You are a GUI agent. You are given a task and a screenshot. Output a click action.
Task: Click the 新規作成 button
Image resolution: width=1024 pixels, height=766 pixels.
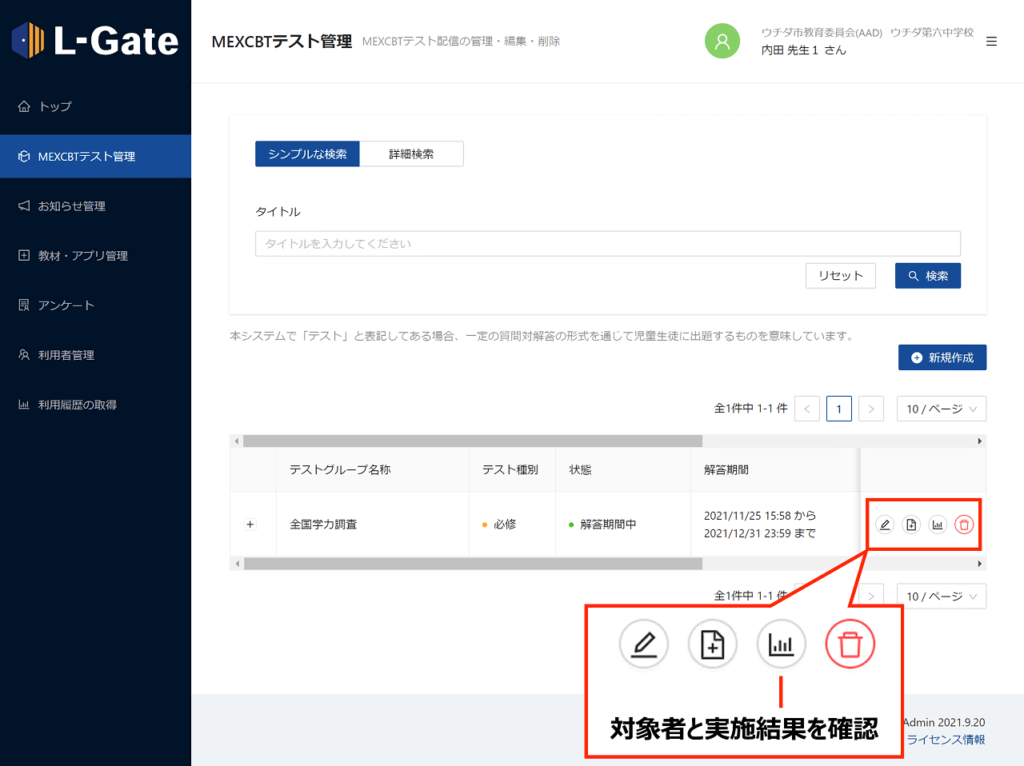click(942, 357)
